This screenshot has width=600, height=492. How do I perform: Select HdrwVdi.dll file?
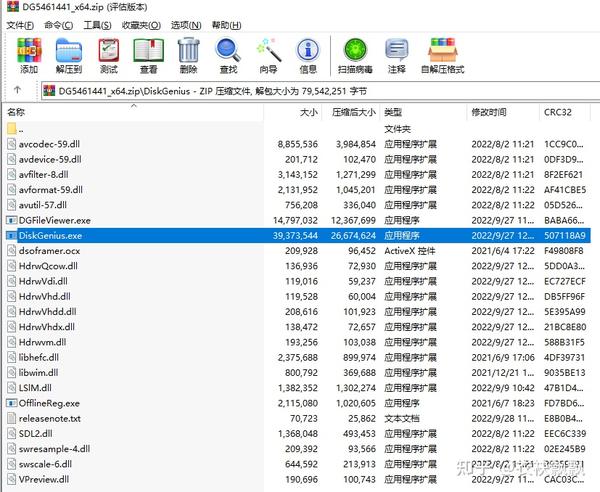[x=43, y=281]
